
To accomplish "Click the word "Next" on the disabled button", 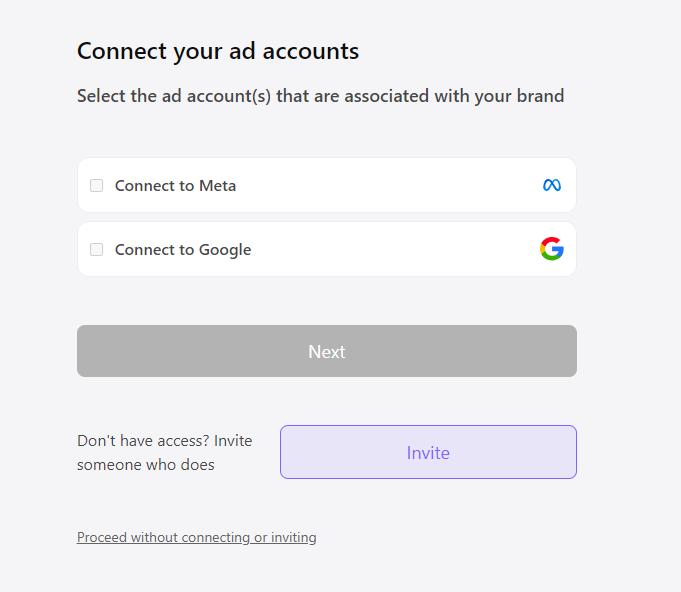I will pos(327,352).
